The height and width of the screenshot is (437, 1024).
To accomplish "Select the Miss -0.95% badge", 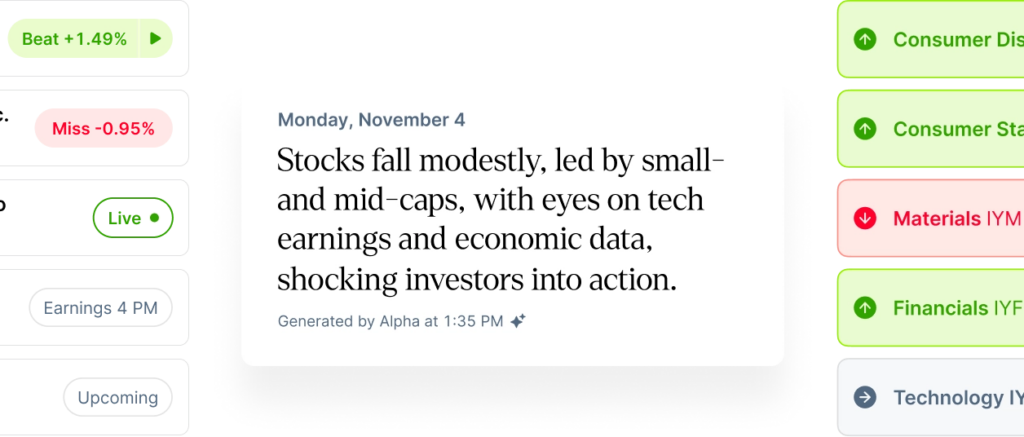I will [103, 129].
